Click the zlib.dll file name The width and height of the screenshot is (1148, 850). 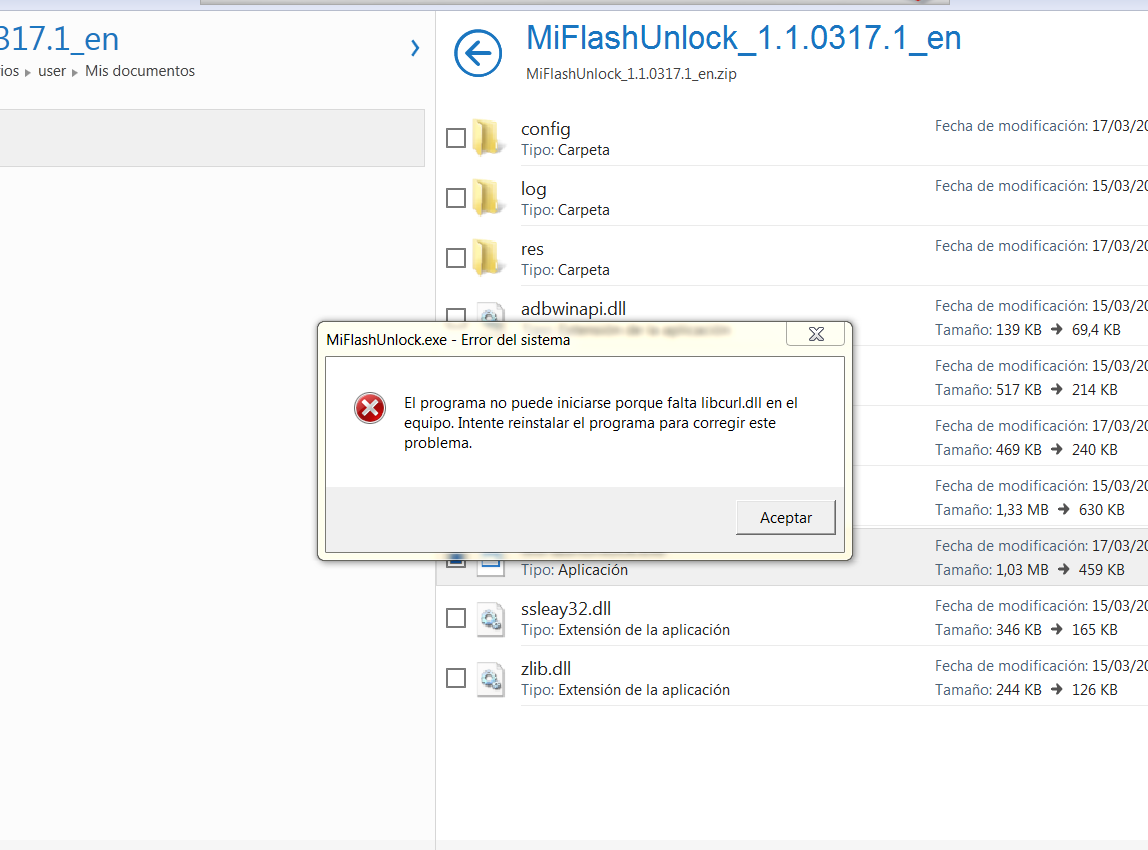coord(546,668)
